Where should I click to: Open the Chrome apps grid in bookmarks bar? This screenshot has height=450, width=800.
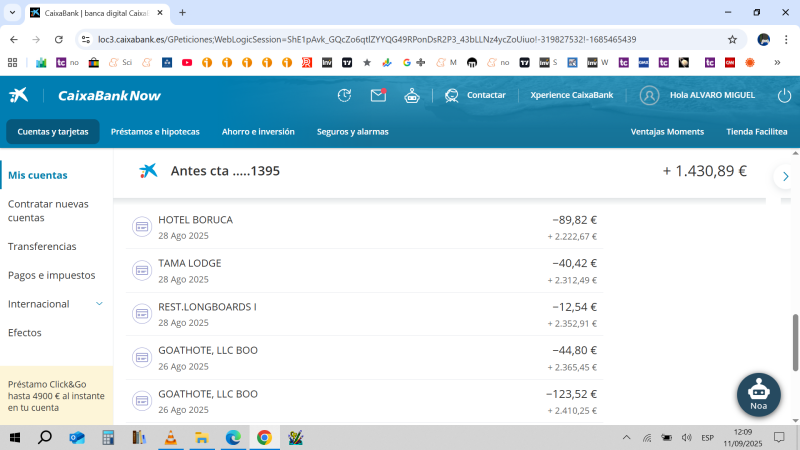tap(13, 62)
